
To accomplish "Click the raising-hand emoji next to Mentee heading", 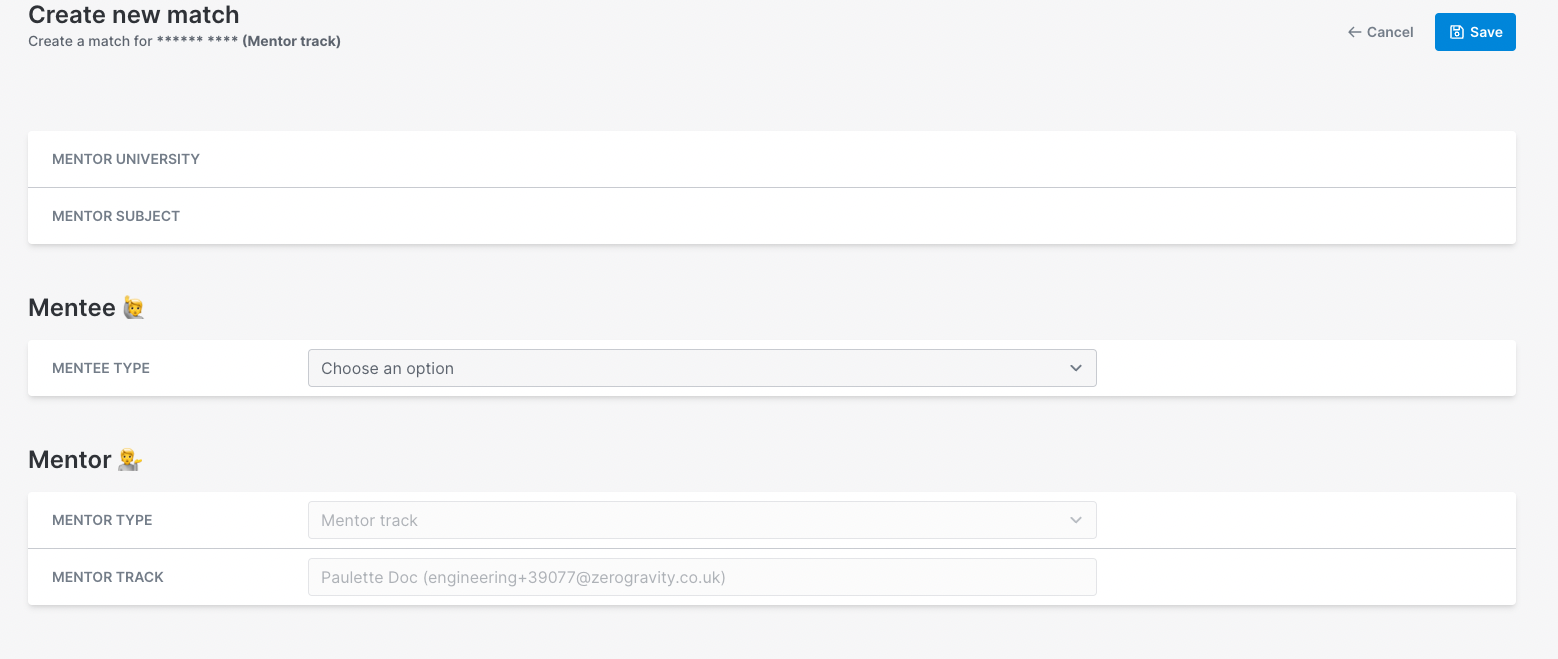I will [133, 308].
